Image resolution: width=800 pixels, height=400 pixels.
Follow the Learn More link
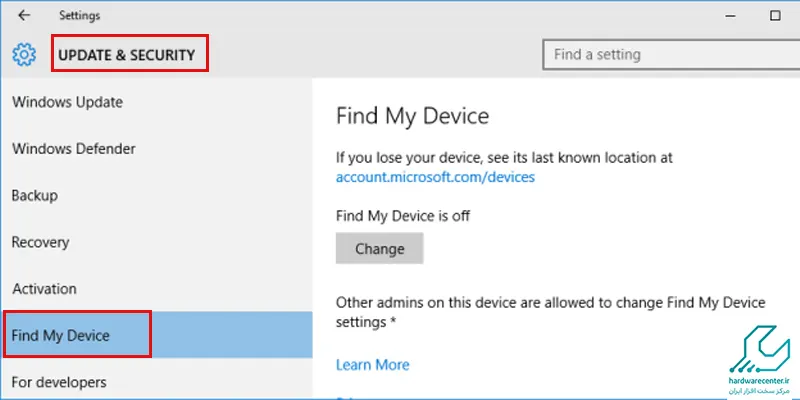pos(372,365)
